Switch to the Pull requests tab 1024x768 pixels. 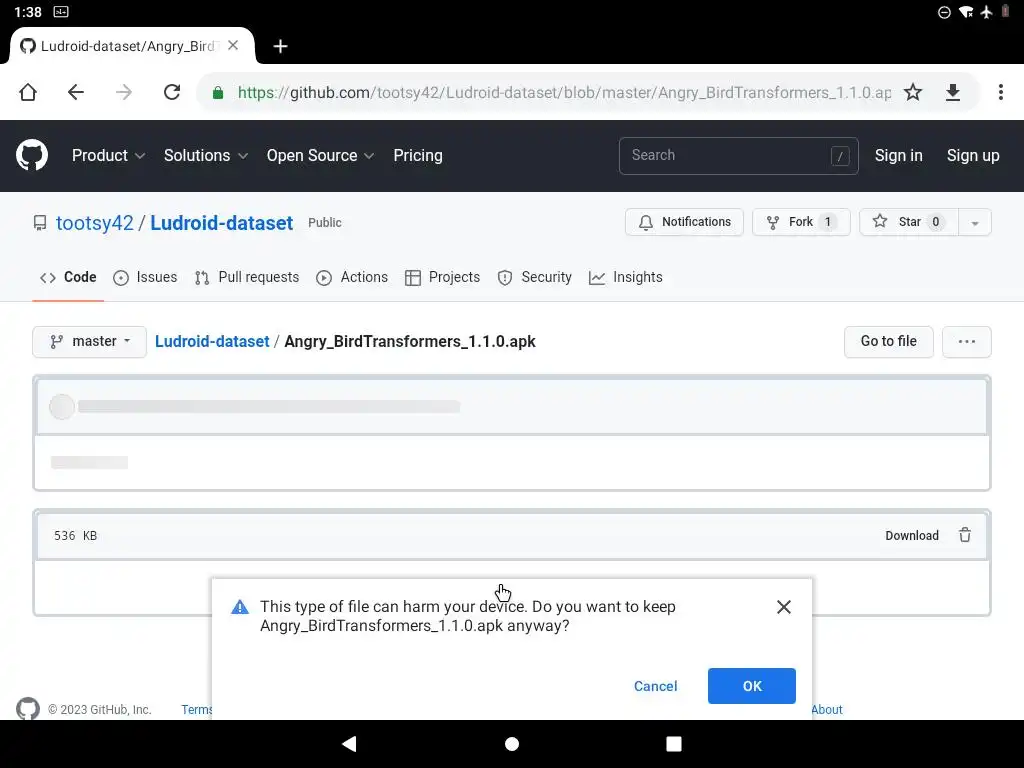point(247,278)
